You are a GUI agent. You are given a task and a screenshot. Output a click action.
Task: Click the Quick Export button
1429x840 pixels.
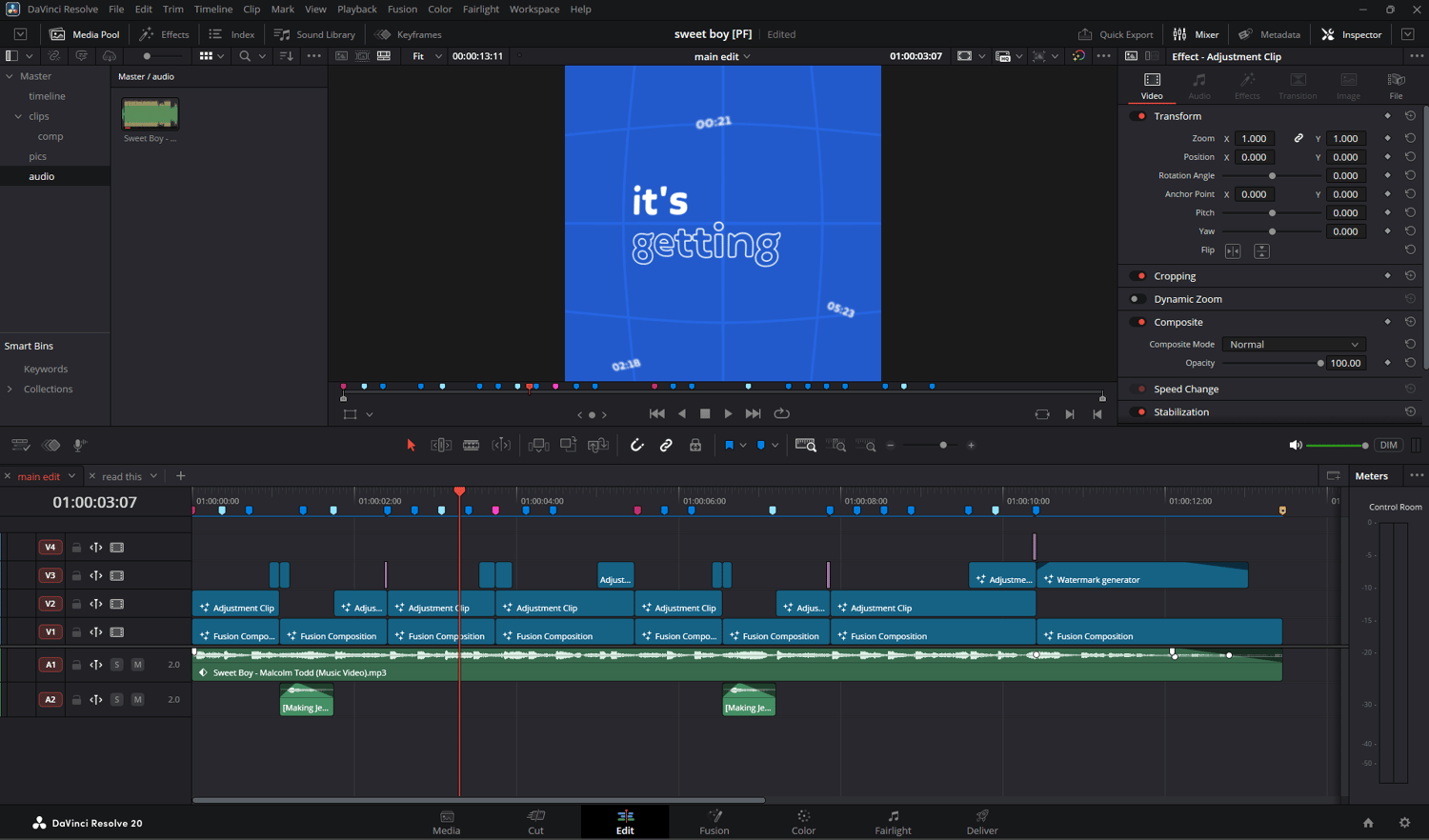(x=1116, y=34)
